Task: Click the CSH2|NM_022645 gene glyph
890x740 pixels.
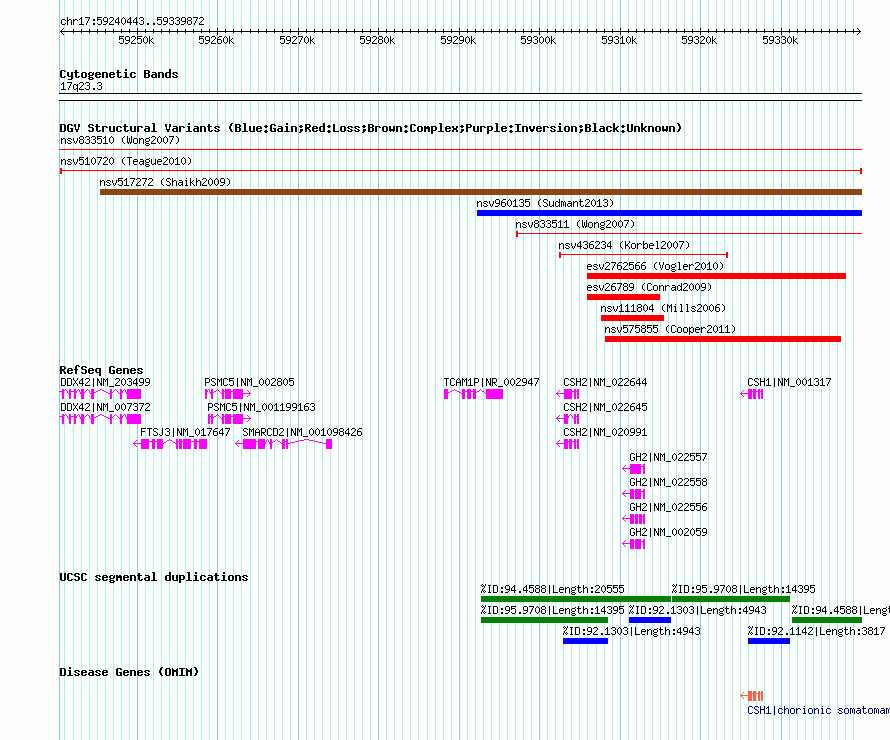Action: [568, 419]
